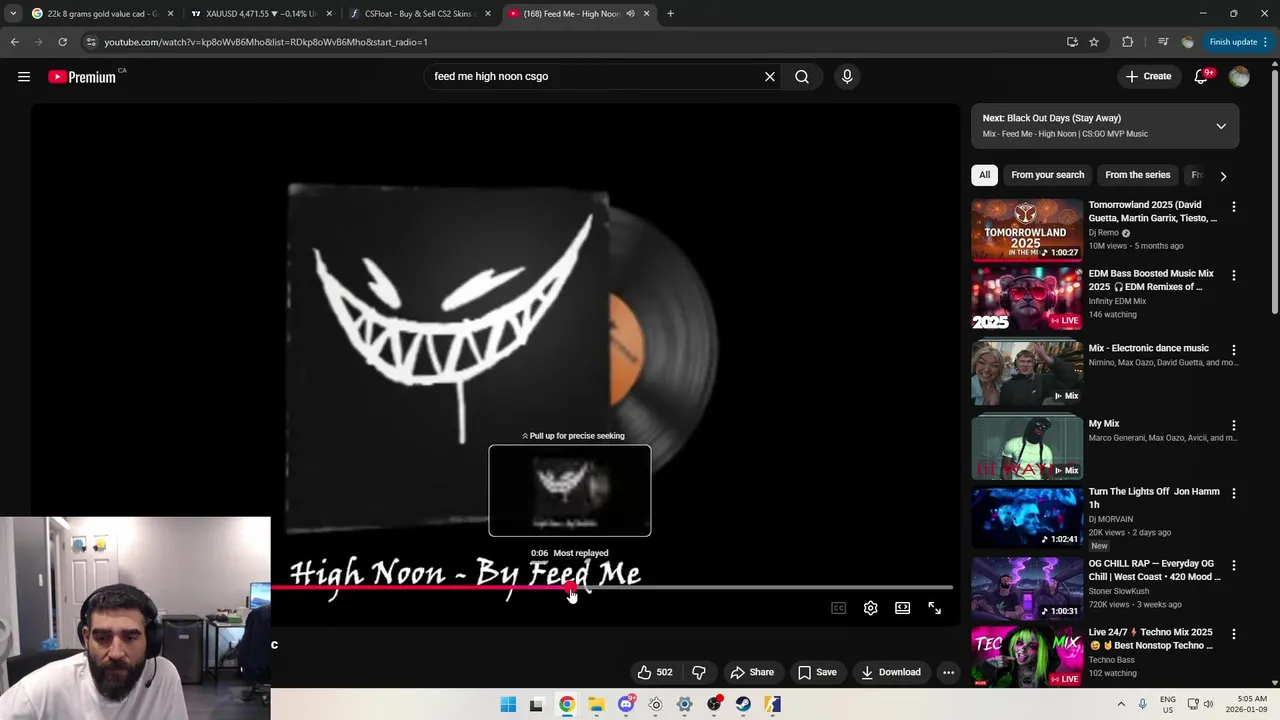Viewport: 1280px width, 720px height.
Task: Open options for My Mix
Action: point(1233,425)
